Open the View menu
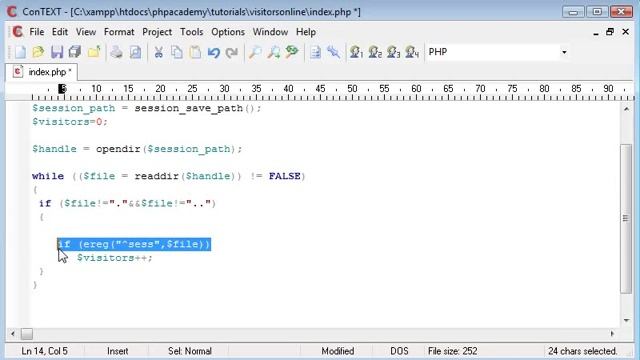The image size is (640, 360). (86, 32)
